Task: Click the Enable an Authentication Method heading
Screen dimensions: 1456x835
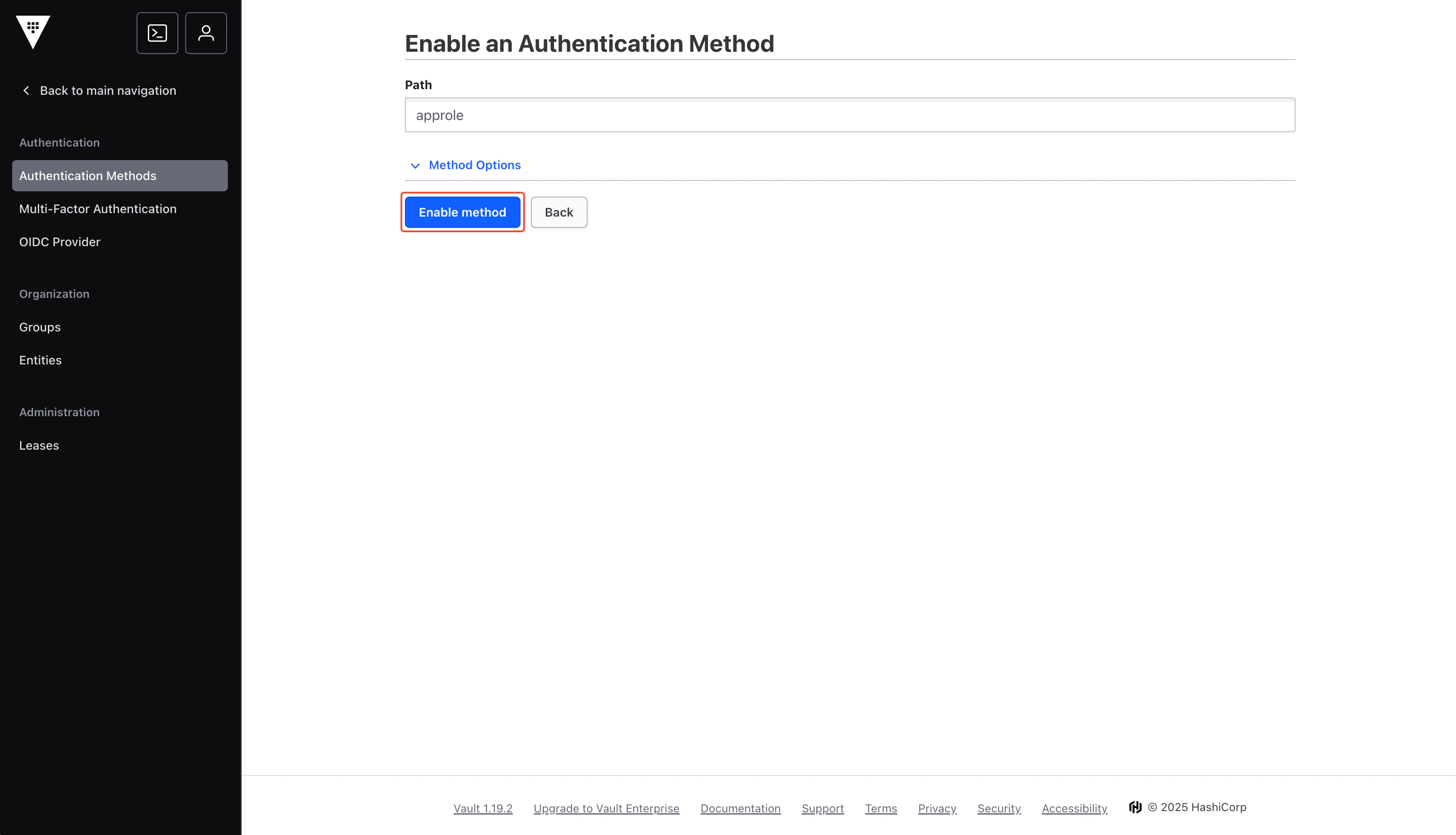Action: coord(589,43)
